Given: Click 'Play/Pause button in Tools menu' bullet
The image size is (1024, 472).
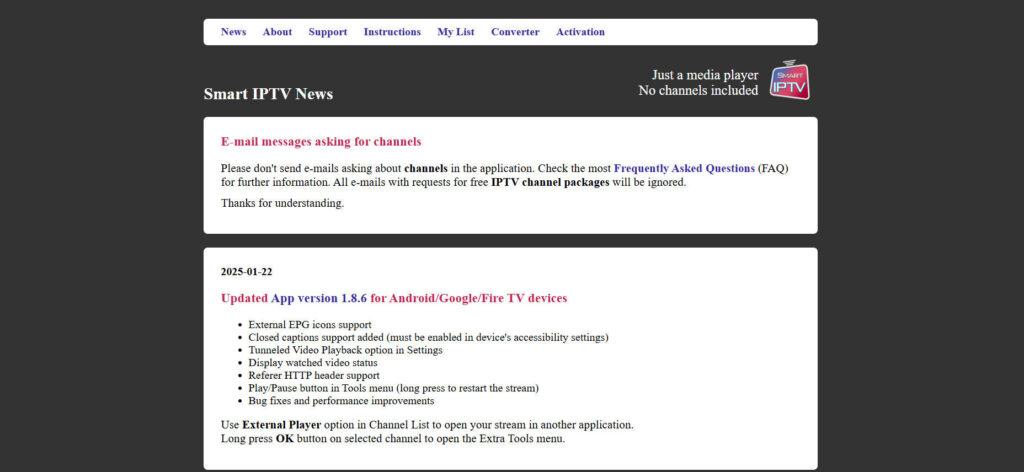Looking at the screenshot, I should 393,388.
